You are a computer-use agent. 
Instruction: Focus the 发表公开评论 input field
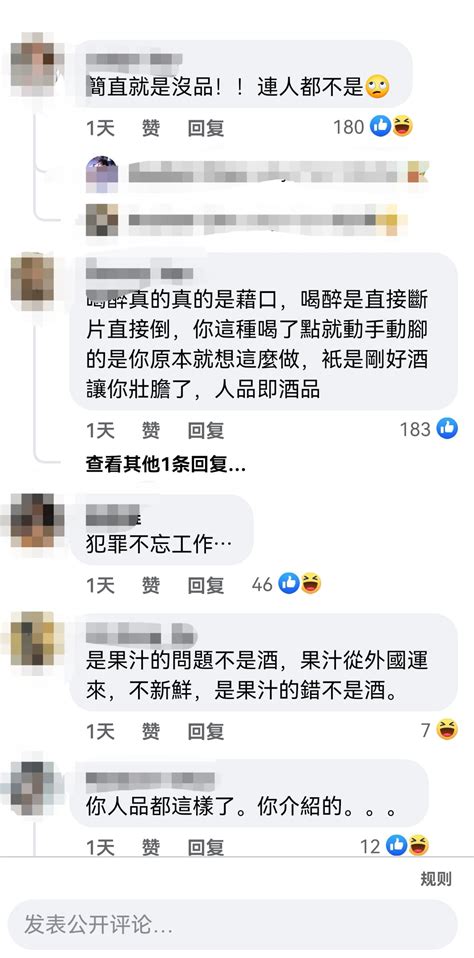pyautogui.click(x=232, y=924)
